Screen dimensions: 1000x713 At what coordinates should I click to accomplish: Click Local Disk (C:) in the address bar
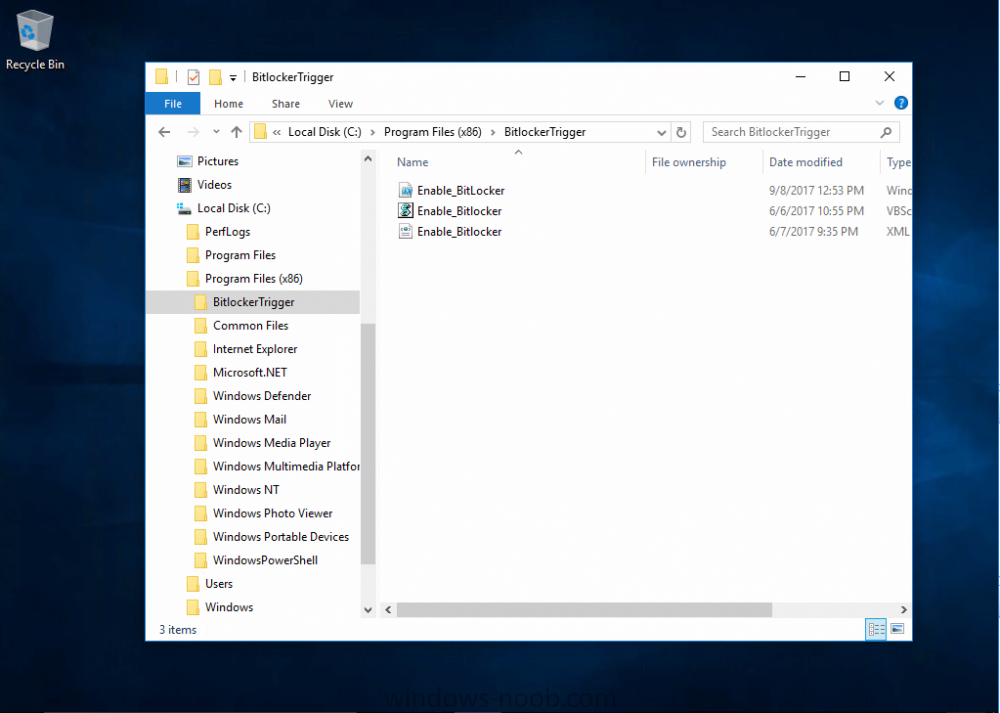coord(325,132)
